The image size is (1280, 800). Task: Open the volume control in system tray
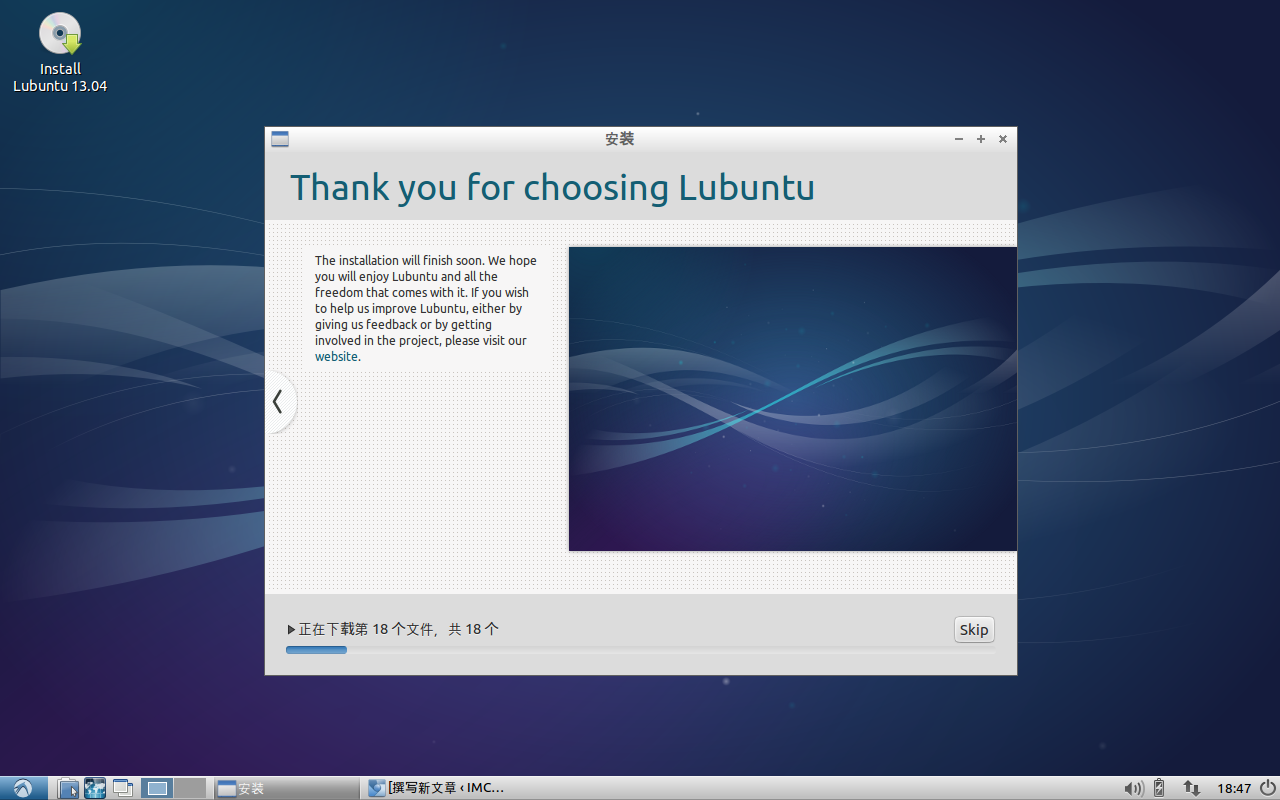(1133, 788)
